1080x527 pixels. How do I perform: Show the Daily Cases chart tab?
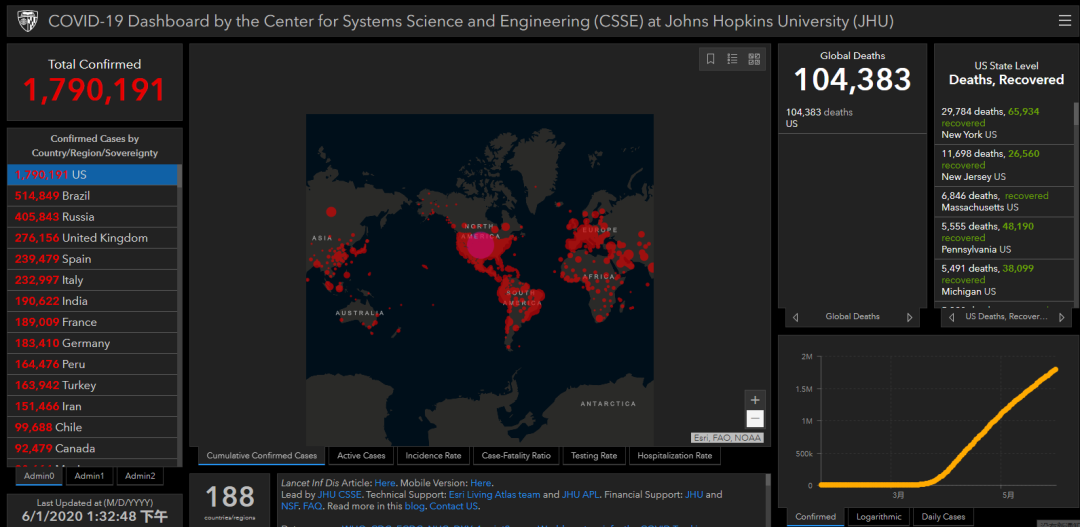pyautogui.click(x=943, y=517)
